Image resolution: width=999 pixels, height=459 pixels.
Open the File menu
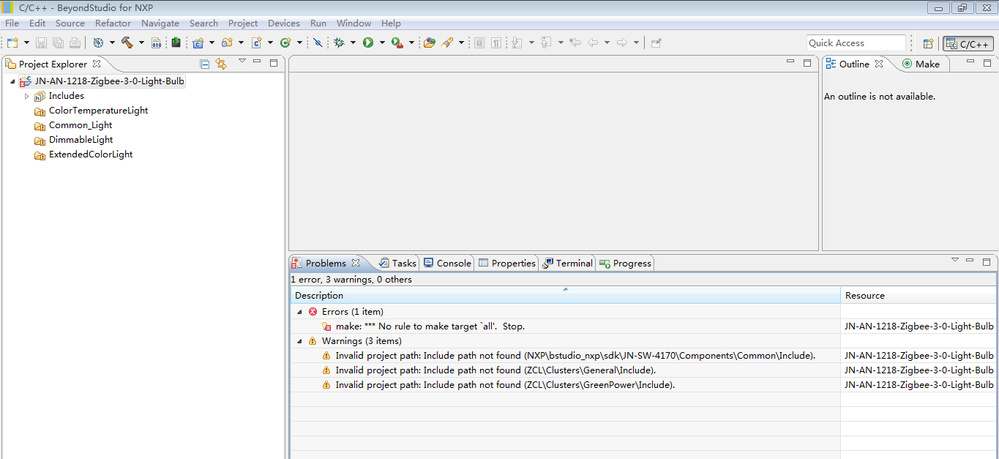pos(12,23)
